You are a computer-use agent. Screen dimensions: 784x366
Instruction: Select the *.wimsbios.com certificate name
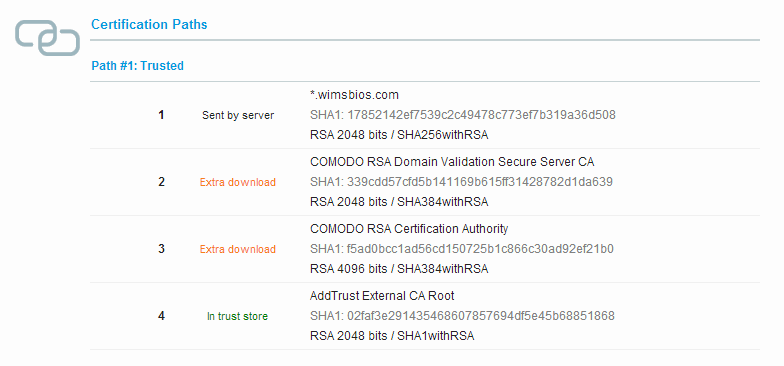(354, 94)
